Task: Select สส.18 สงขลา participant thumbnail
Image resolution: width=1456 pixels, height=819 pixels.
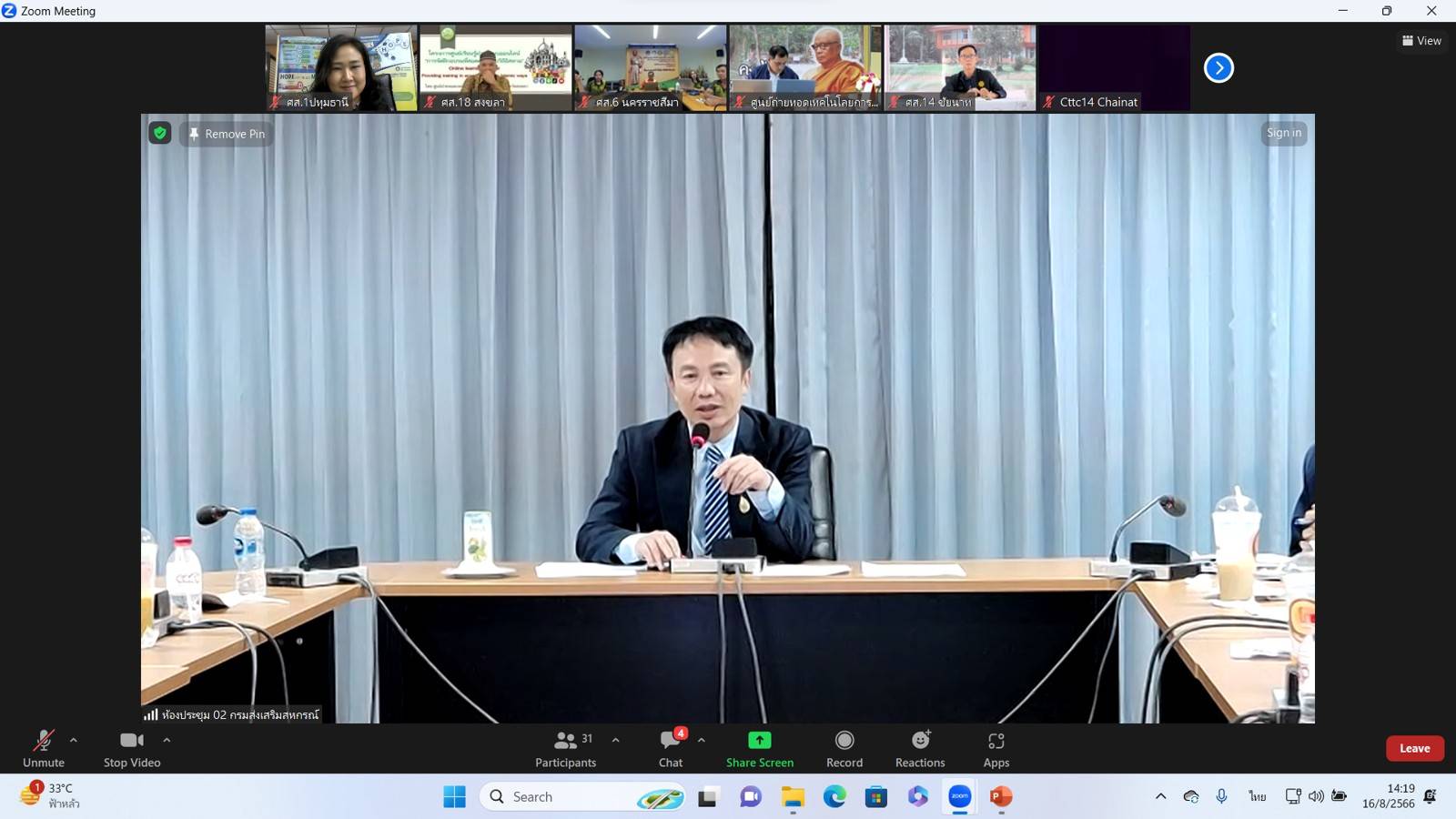Action: point(496,68)
